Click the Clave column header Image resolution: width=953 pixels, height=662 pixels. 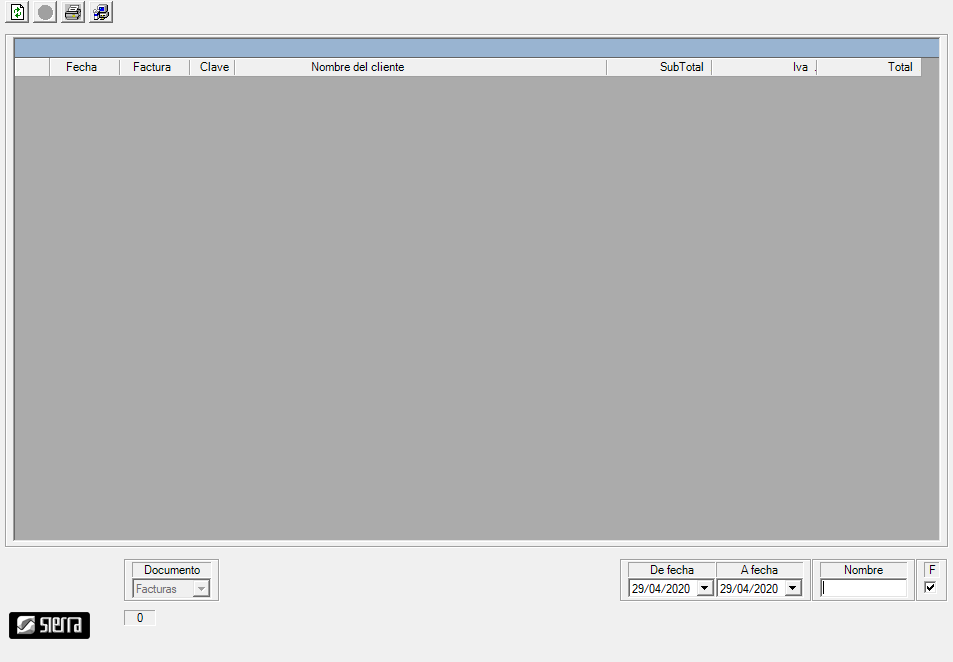click(x=214, y=67)
